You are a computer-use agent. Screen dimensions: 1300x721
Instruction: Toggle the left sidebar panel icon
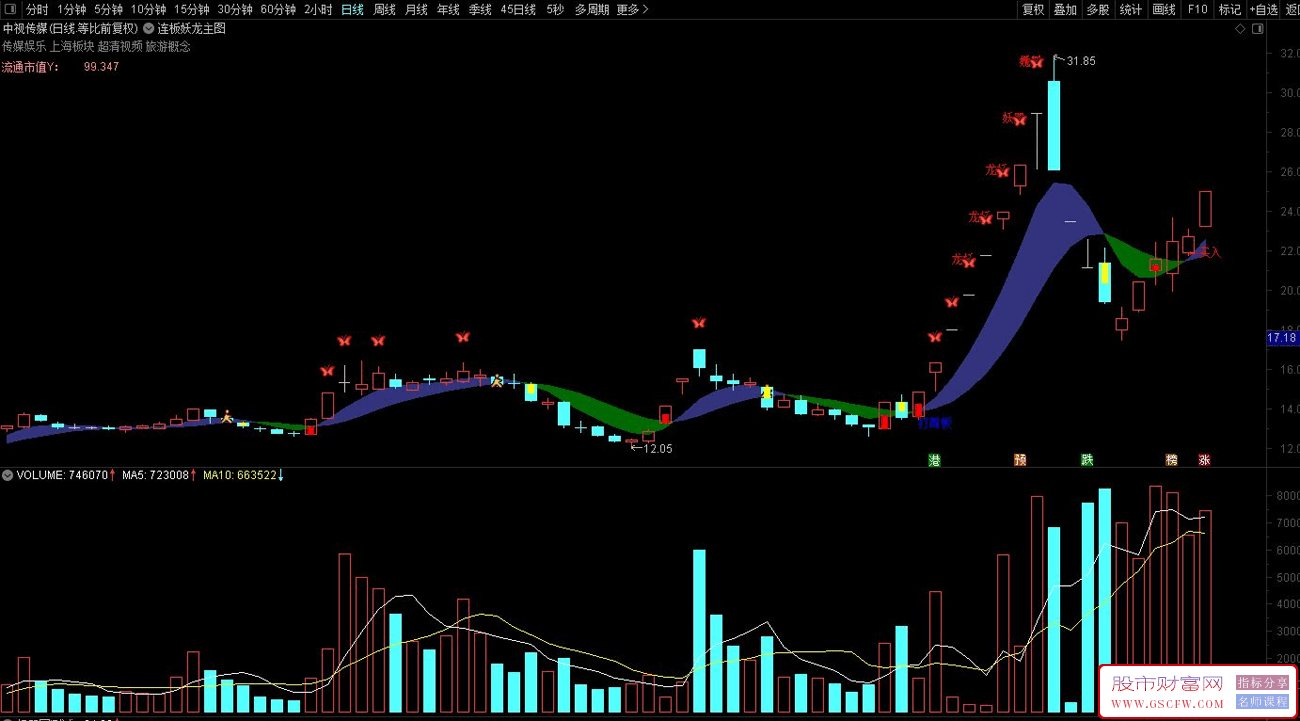click(12, 9)
